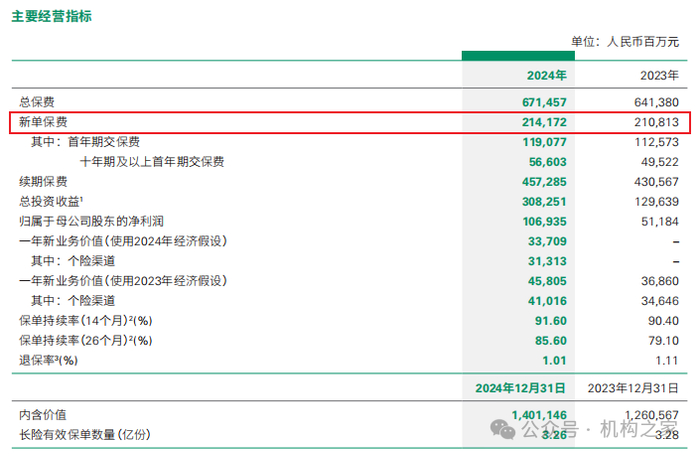
Task: Click the value 641,380
Action: tap(656, 103)
